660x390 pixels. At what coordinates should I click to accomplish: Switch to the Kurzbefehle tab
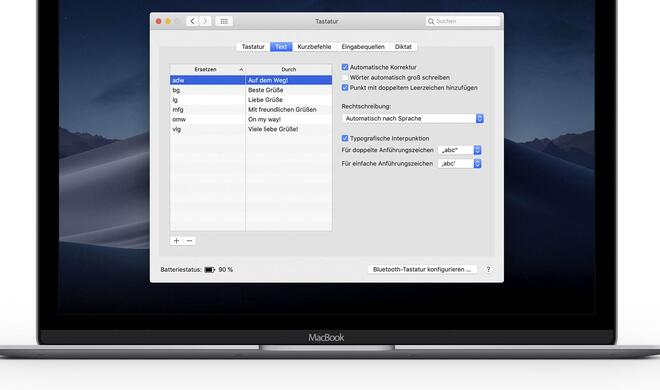coord(314,47)
